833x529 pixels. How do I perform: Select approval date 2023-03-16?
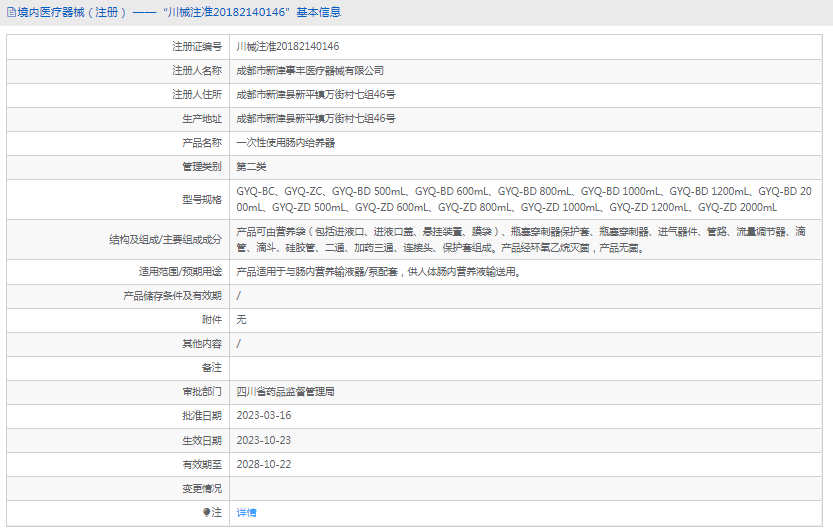tap(264, 416)
